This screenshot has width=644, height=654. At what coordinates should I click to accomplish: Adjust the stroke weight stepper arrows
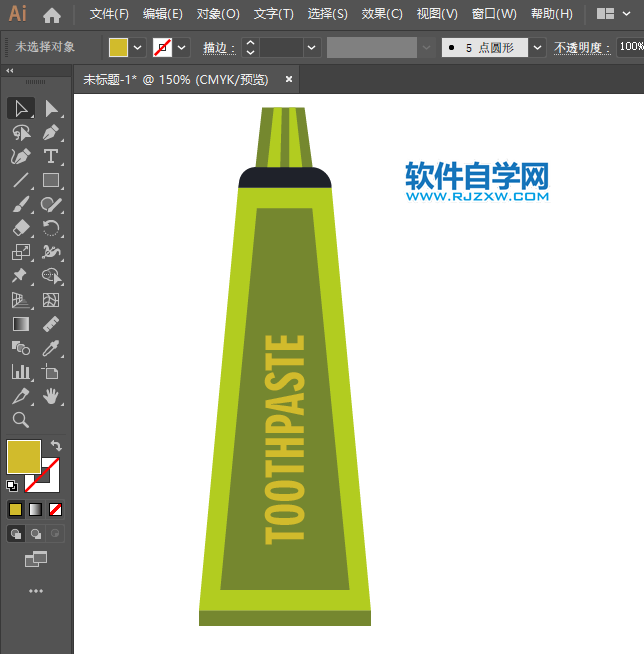tap(250, 48)
